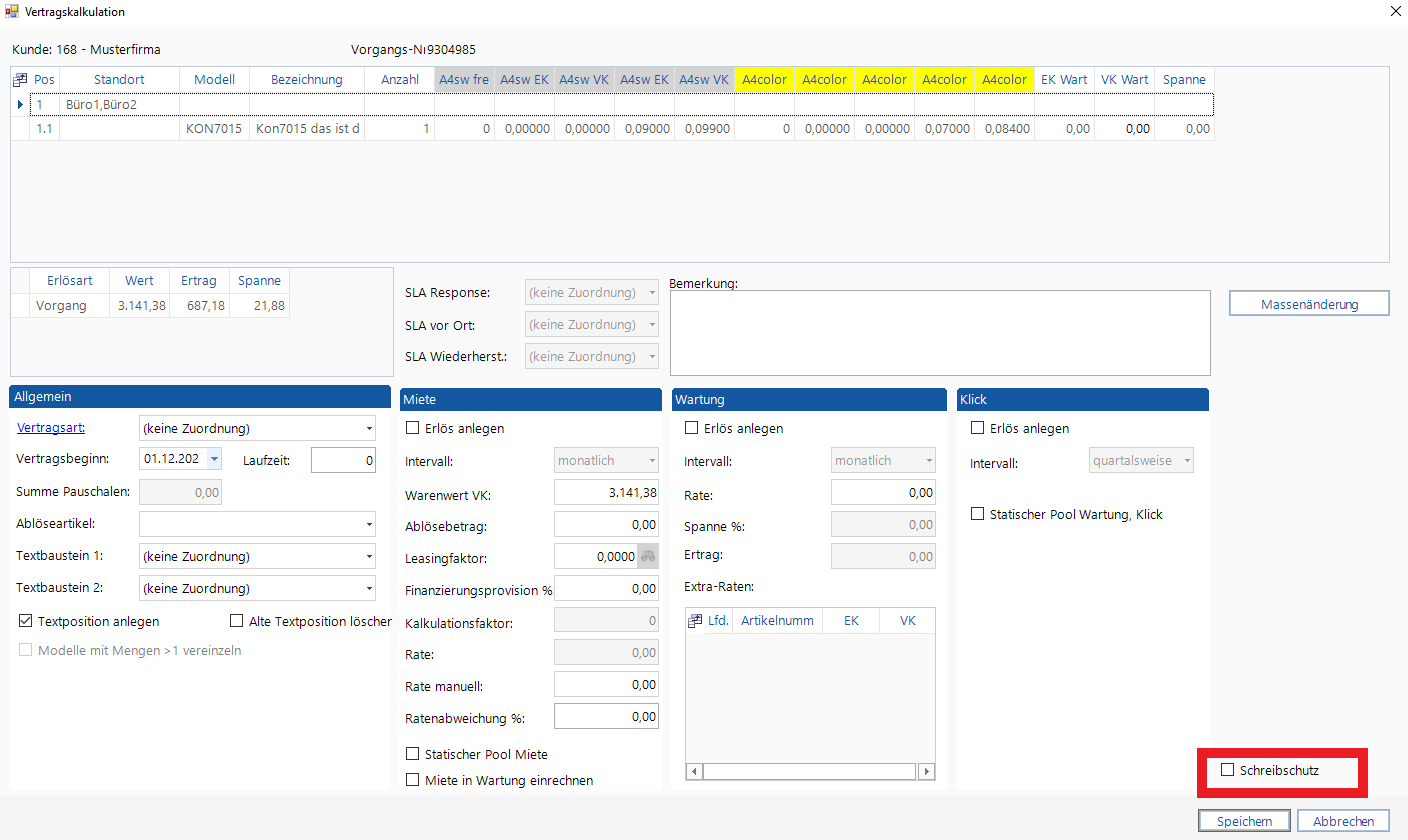Click the left scroll arrow in Extra-Raten

pos(694,772)
